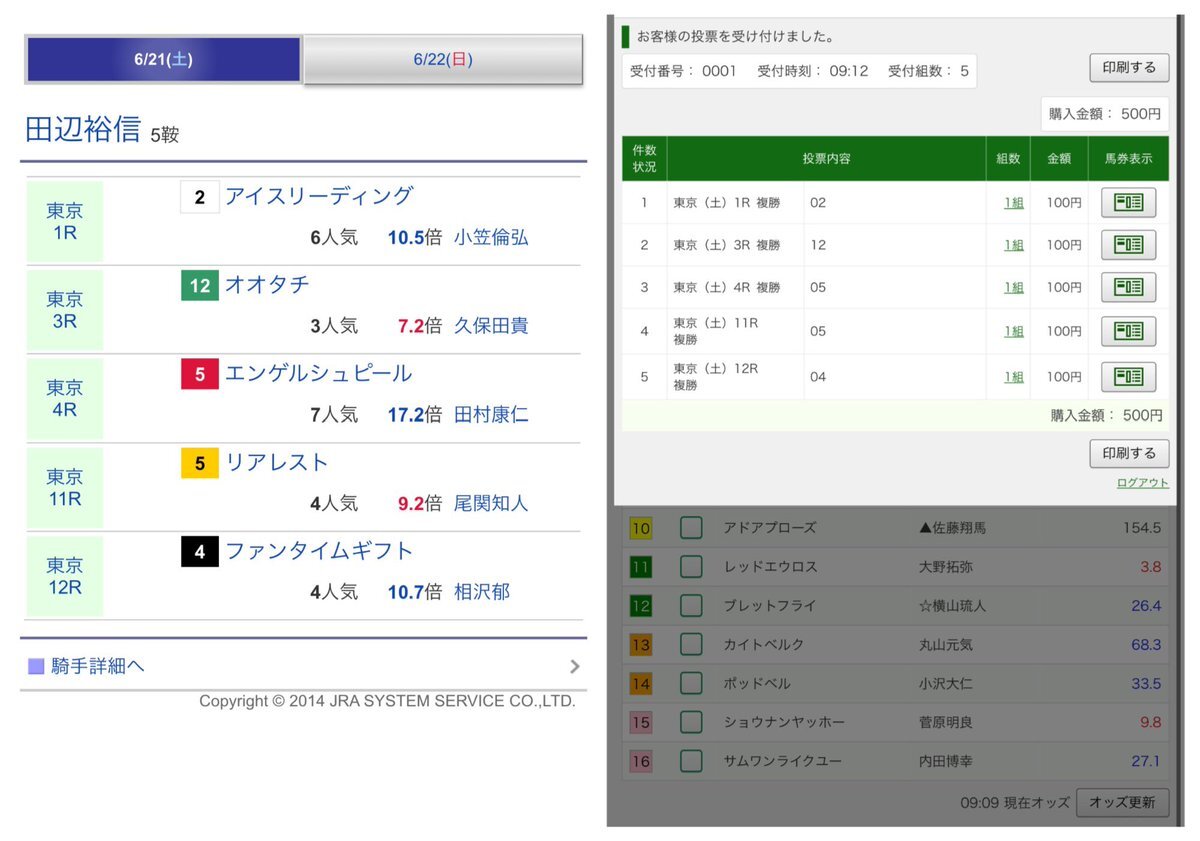Open ticket display icon for 東京 11R bet
Viewport: 1200px width, 841px height.
pyautogui.click(x=1128, y=331)
